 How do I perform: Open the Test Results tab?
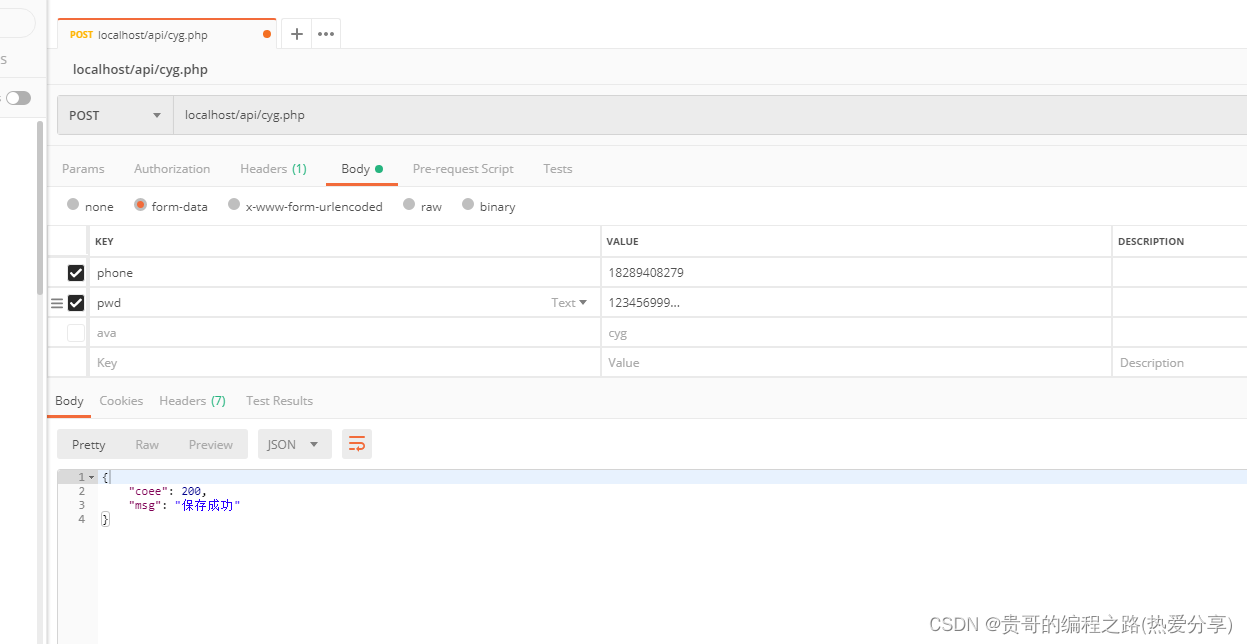pos(279,401)
